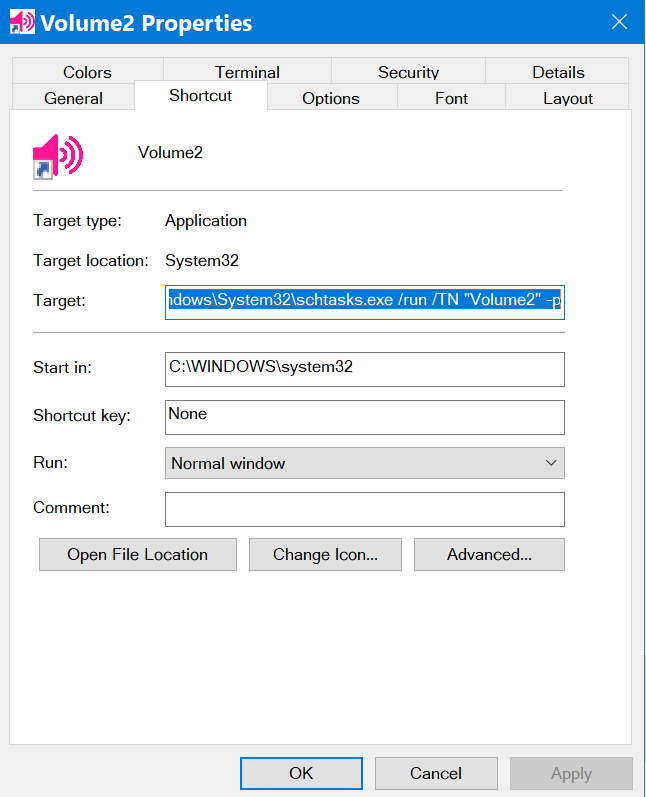The height and width of the screenshot is (797, 646).
Task: Click the 'Shortcut key:' label
Action: pyautogui.click(x=82, y=416)
